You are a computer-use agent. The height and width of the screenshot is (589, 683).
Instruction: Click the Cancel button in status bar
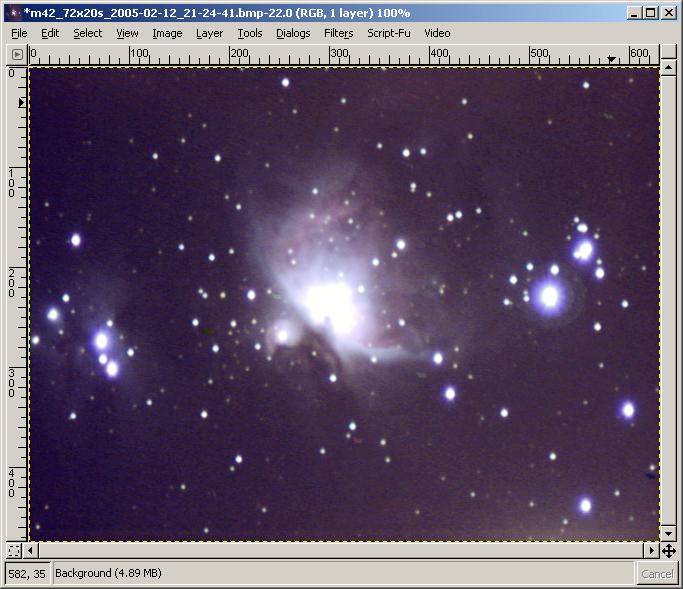[657, 574]
